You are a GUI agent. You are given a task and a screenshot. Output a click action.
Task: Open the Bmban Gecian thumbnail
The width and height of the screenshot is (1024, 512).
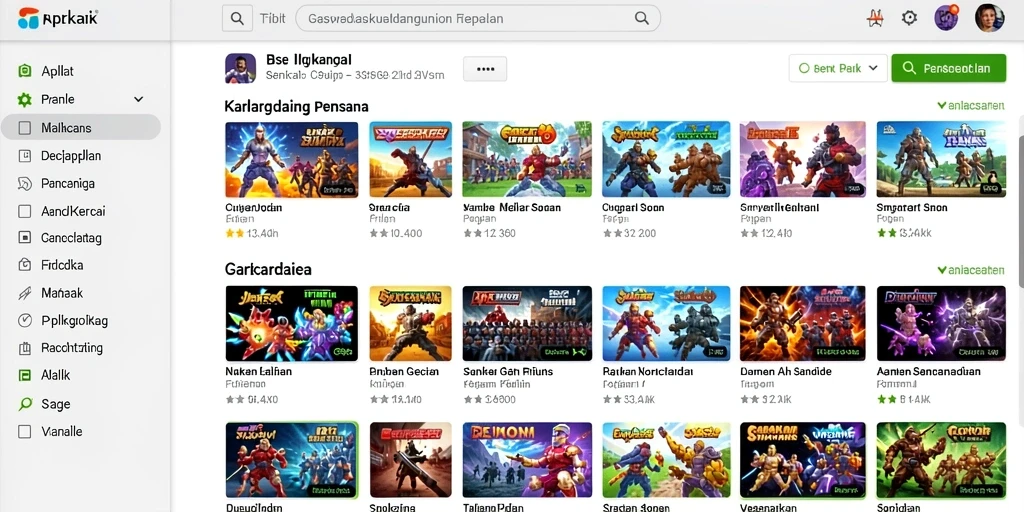pos(411,324)
